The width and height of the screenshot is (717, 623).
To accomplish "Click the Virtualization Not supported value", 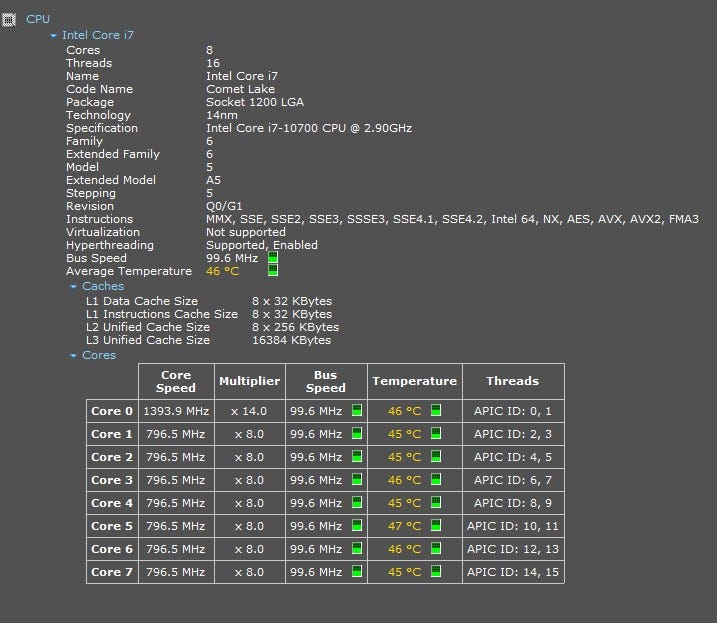I will click(x=246, y=232).
